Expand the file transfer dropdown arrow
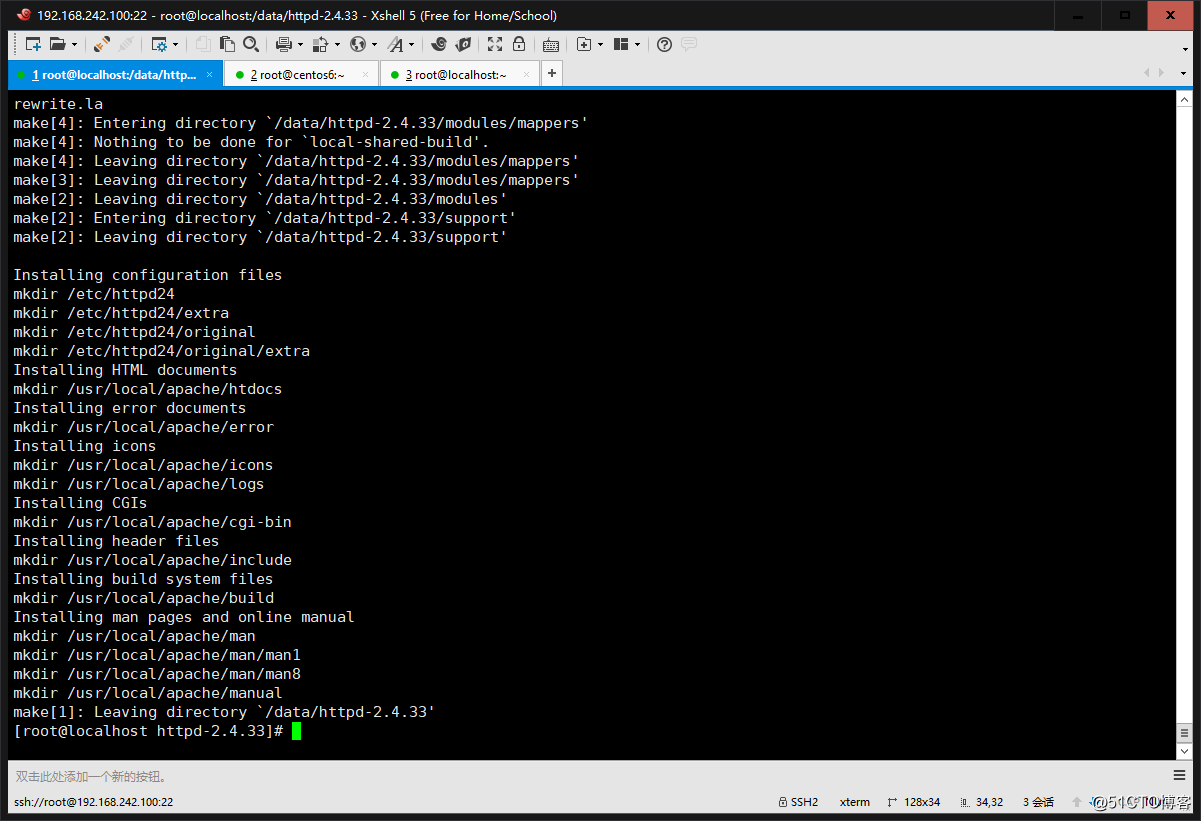Screen dimensions: 1201x821 click(x=337, y=44)
